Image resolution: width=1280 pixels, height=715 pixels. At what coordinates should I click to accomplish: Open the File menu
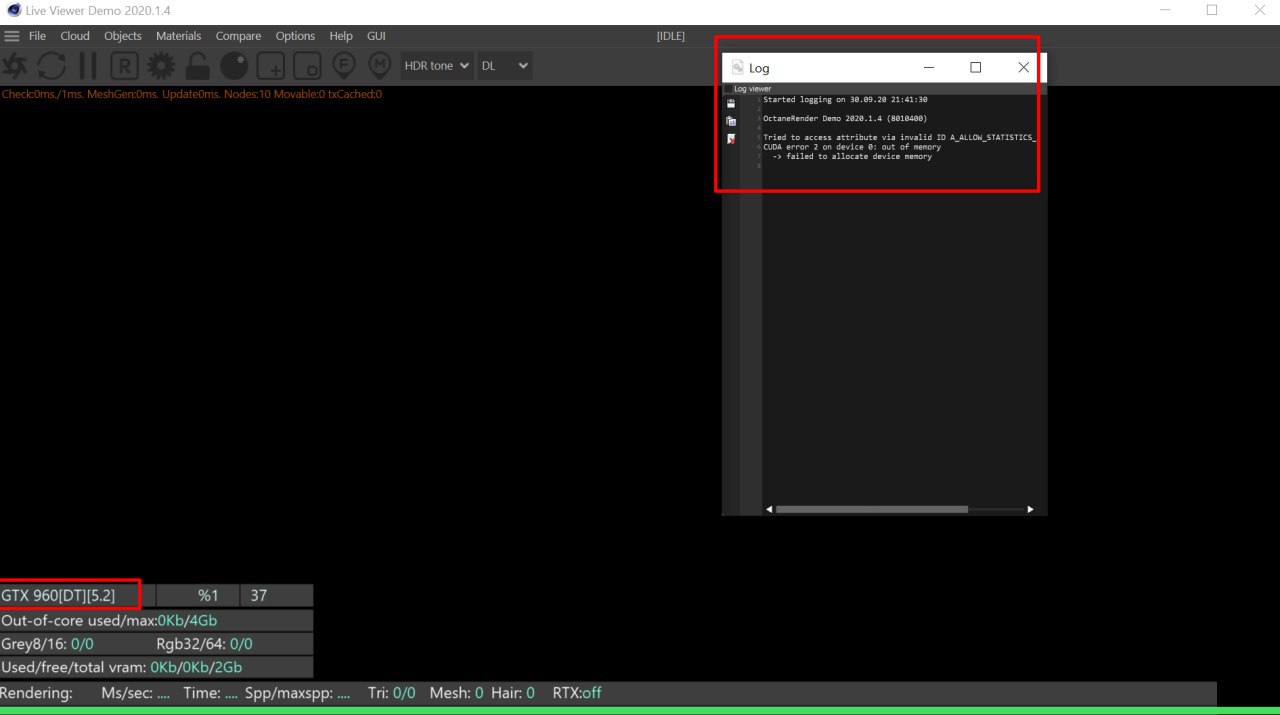(38, 36)
